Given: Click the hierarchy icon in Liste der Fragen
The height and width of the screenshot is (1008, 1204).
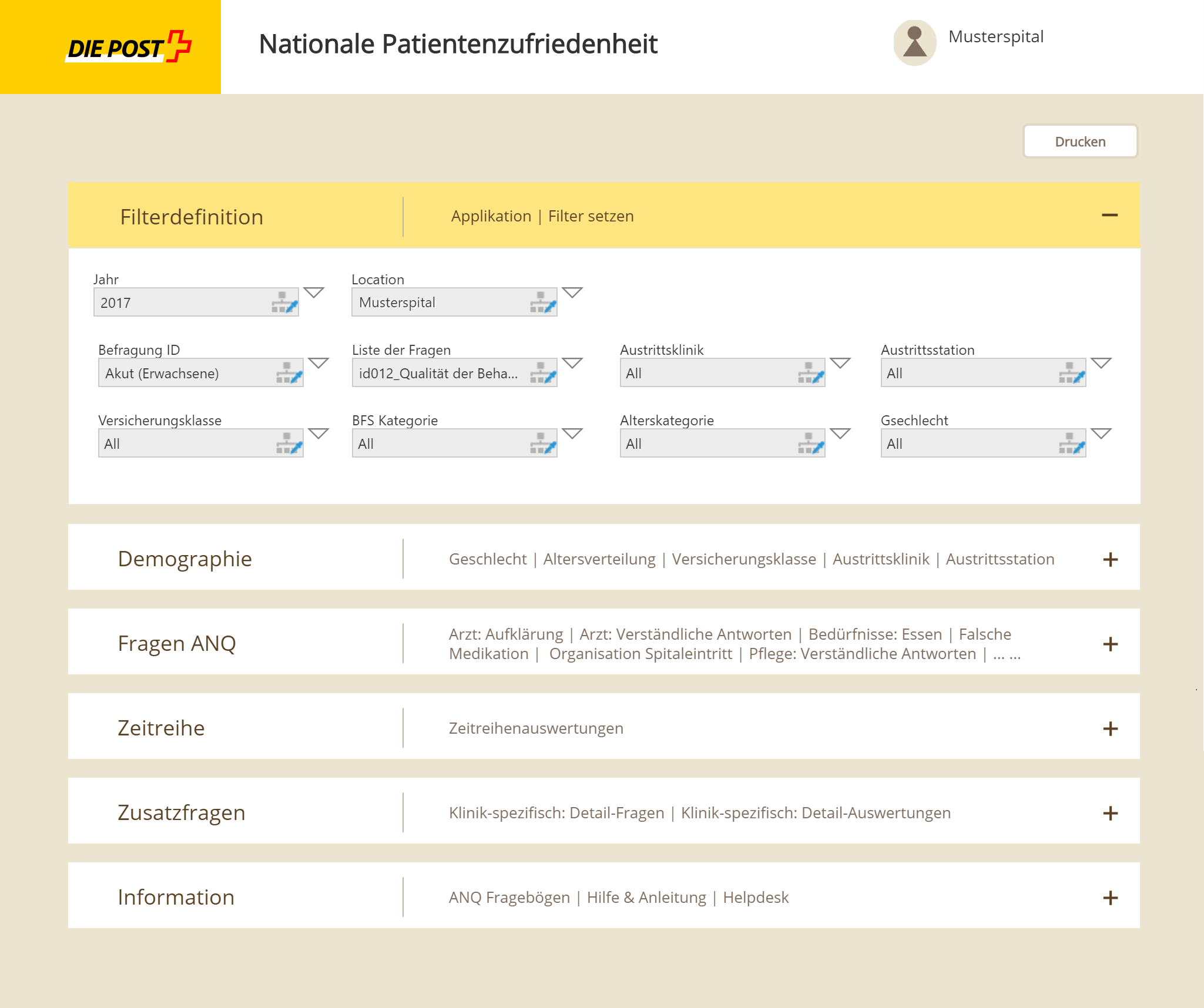Looking at the screenshot, I should coord(542,373).
